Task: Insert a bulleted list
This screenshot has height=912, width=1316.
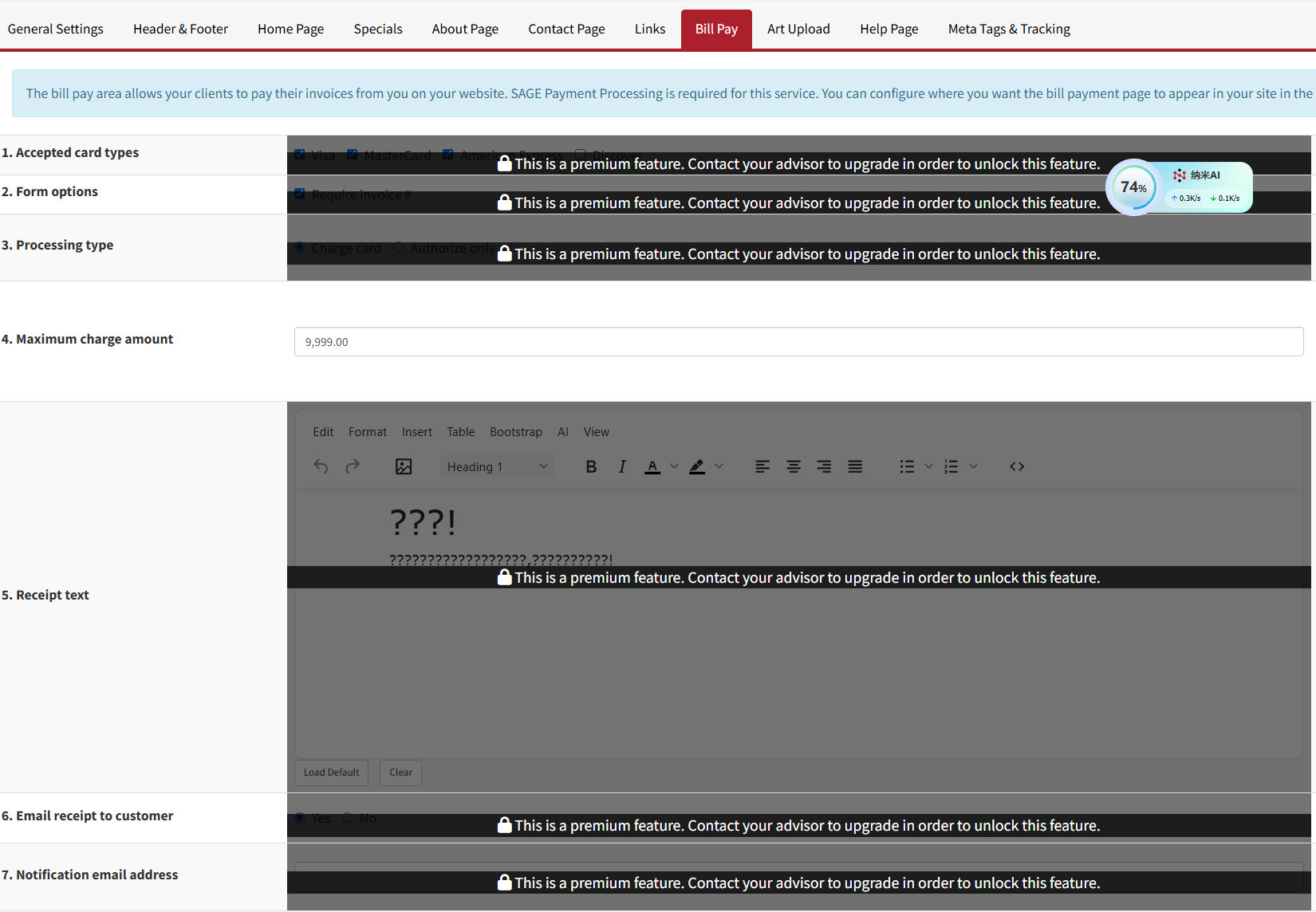Action: 907,466
